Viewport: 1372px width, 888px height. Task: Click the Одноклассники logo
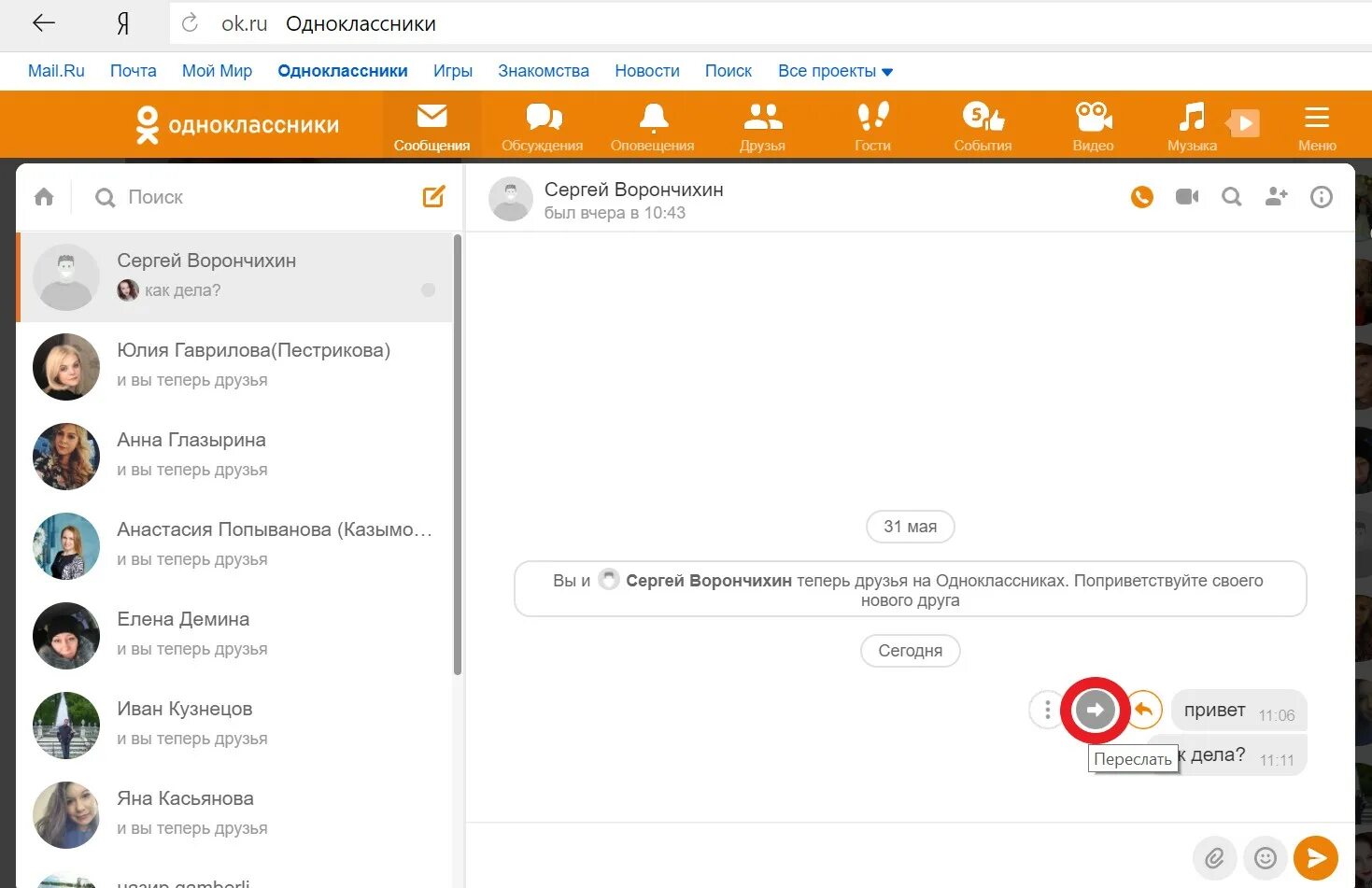(237, 125)
